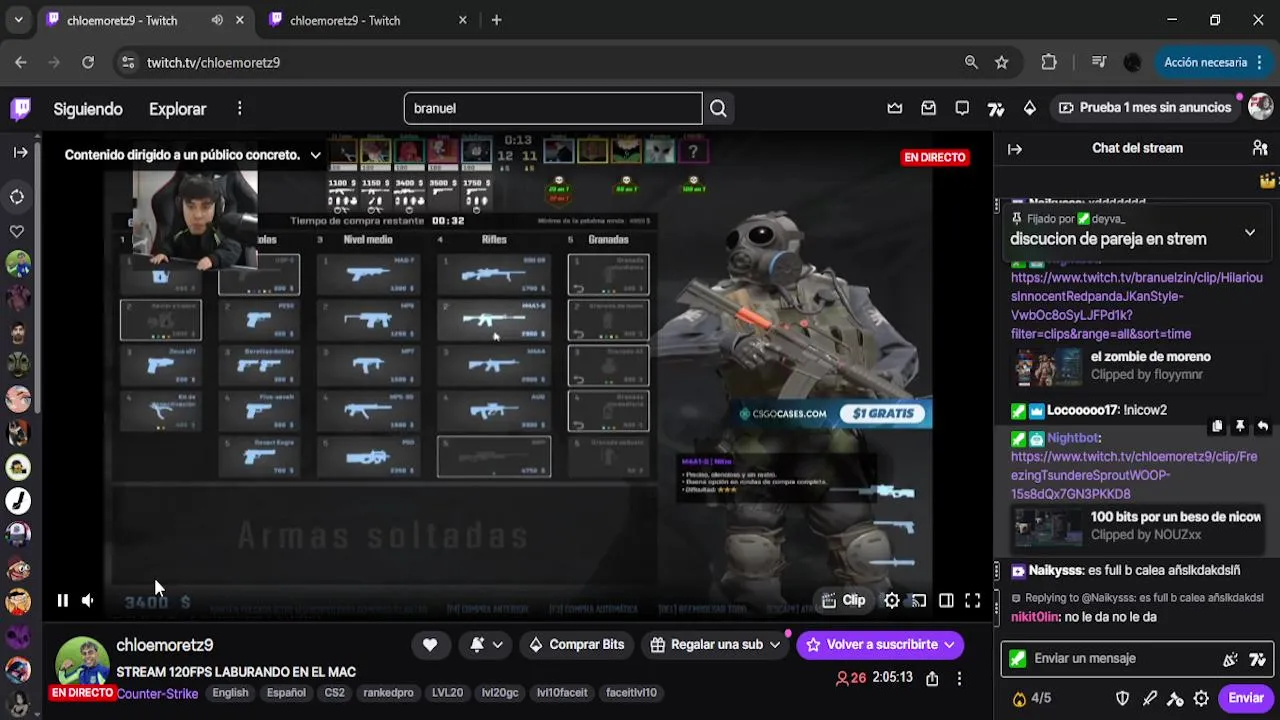
Task: Send the chat message with Enviar
Action: click(x=1246, y=698)
